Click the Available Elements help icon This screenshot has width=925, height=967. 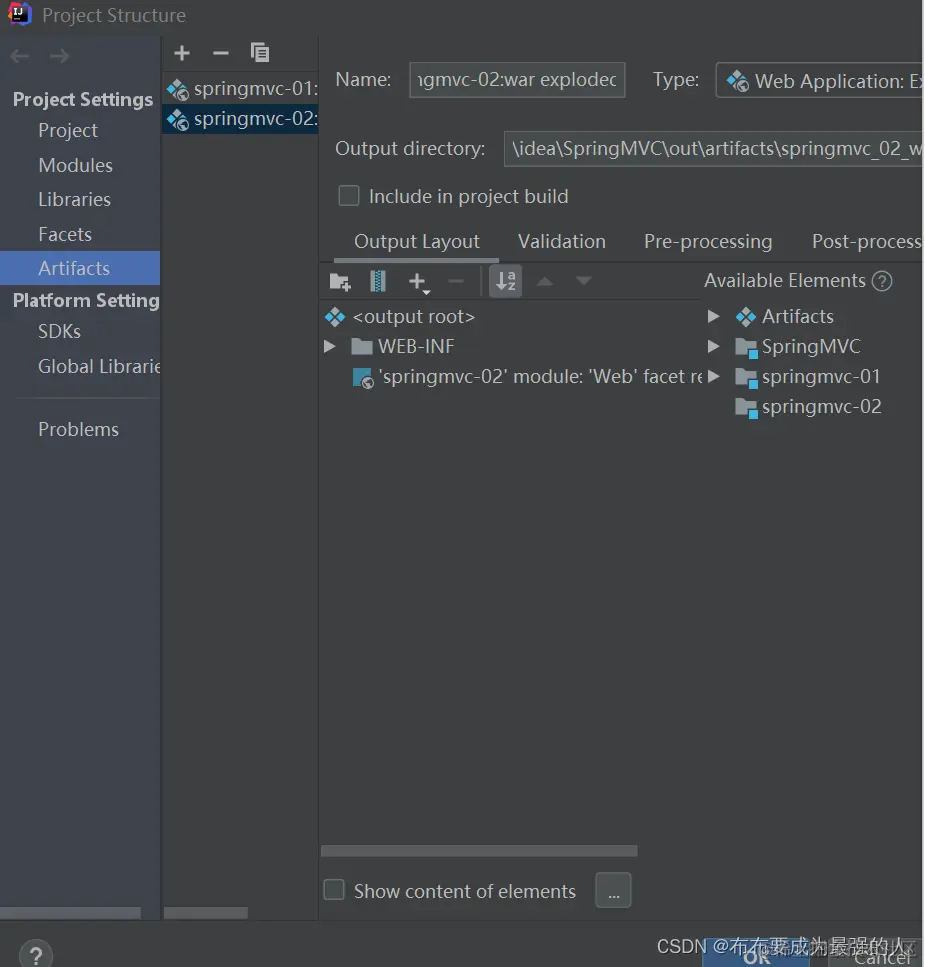882,281
